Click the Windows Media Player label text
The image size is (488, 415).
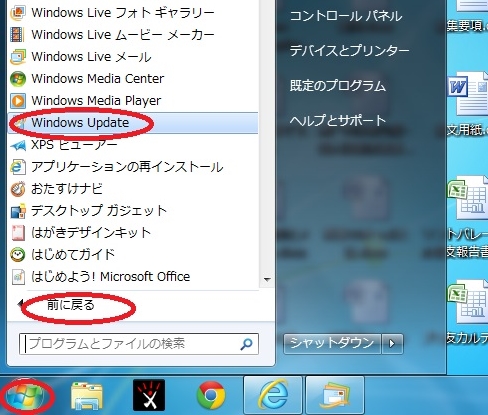96,101
